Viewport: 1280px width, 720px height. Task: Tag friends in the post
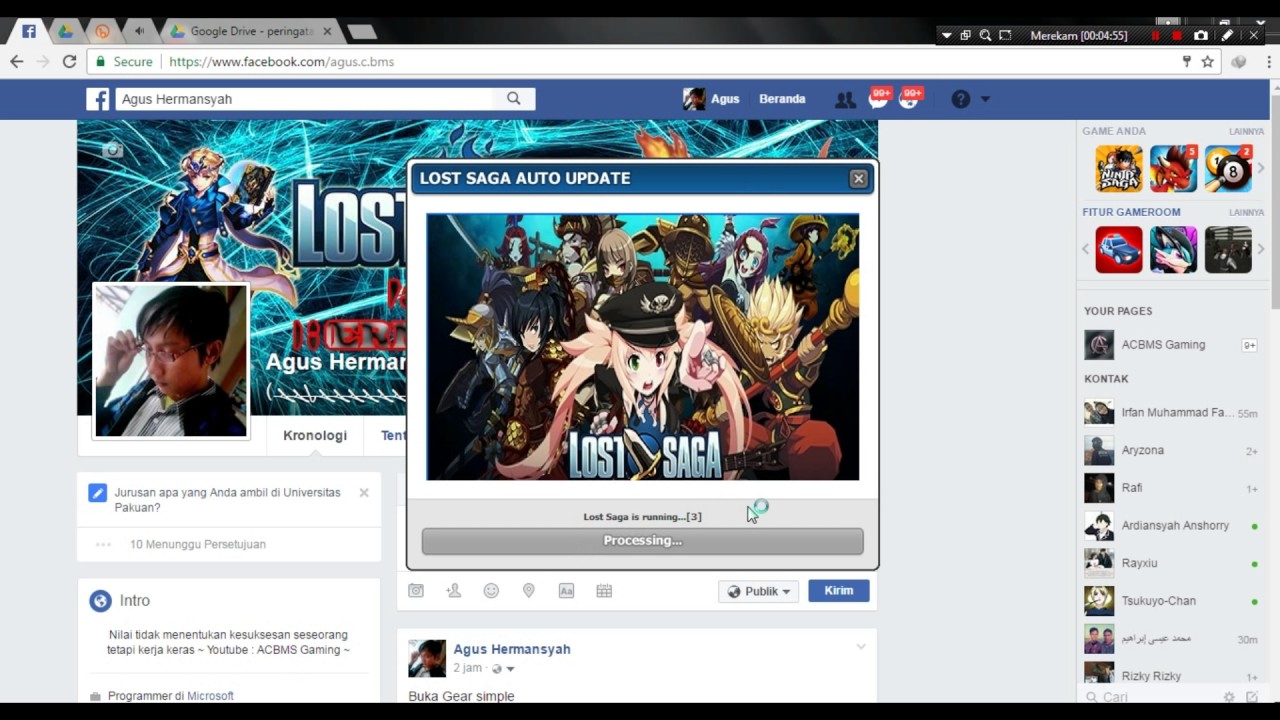tap(454, 591)
